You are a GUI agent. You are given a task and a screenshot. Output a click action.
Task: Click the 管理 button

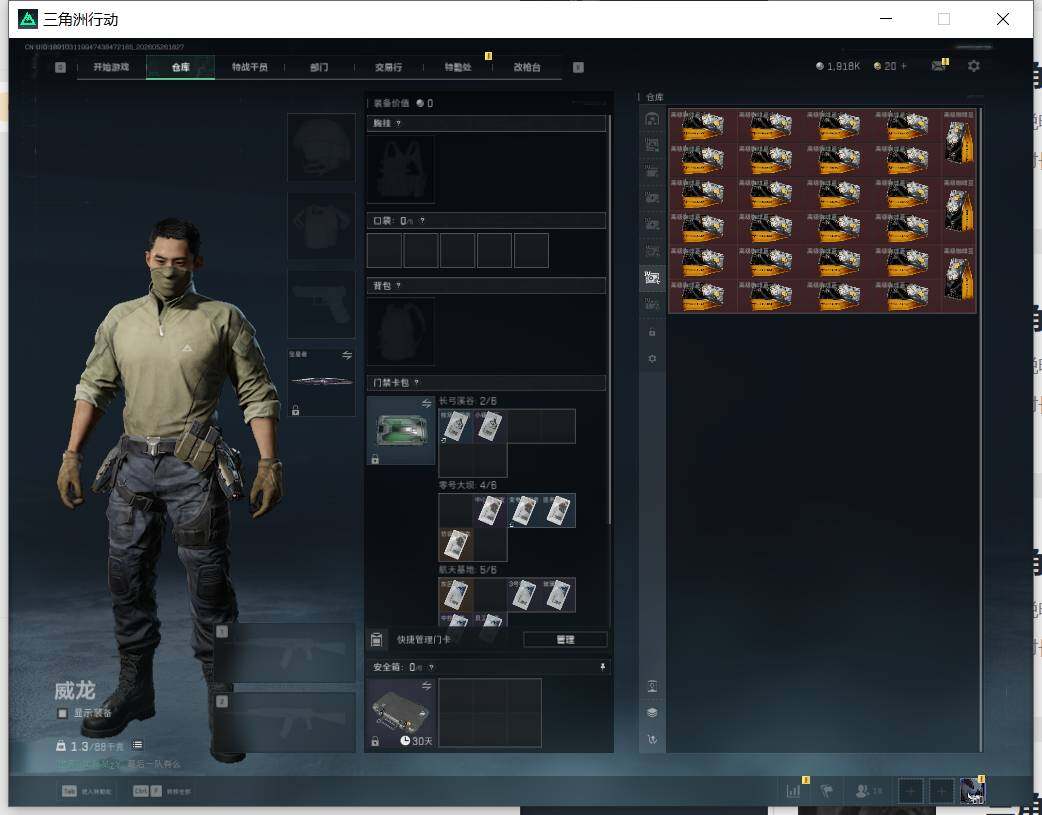pos(565,640)
